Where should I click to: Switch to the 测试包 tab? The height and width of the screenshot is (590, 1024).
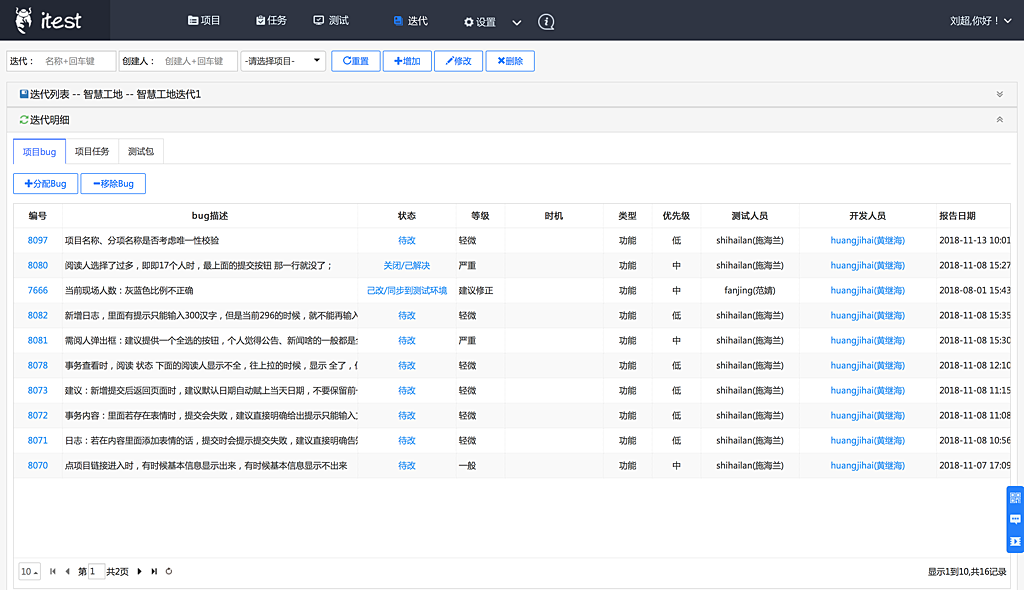141,152
